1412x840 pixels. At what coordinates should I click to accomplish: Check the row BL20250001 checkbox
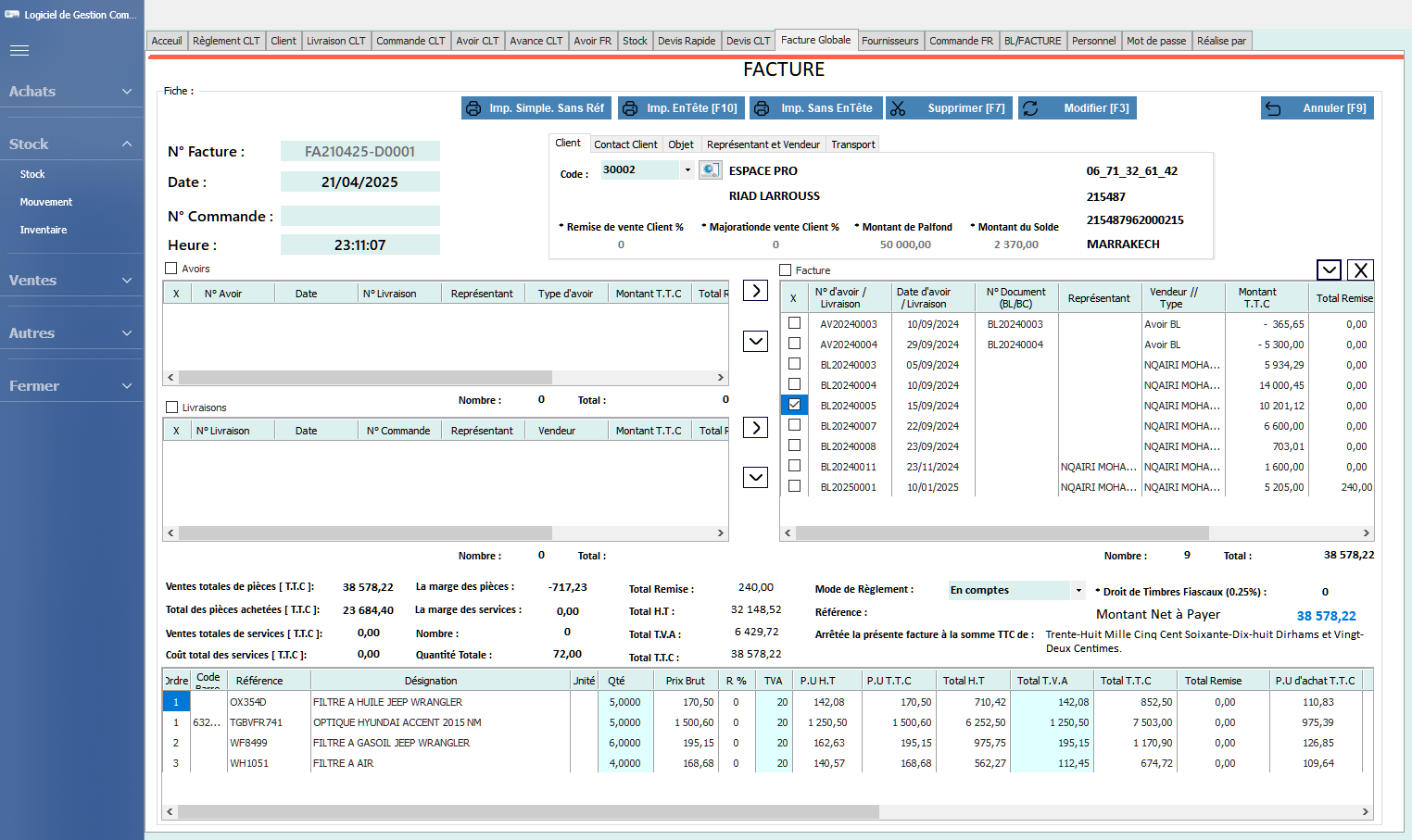pos(794,486)
